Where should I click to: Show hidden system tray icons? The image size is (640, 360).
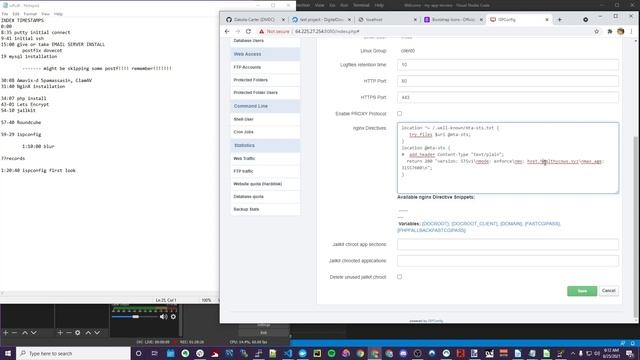[x=572, y=353]
